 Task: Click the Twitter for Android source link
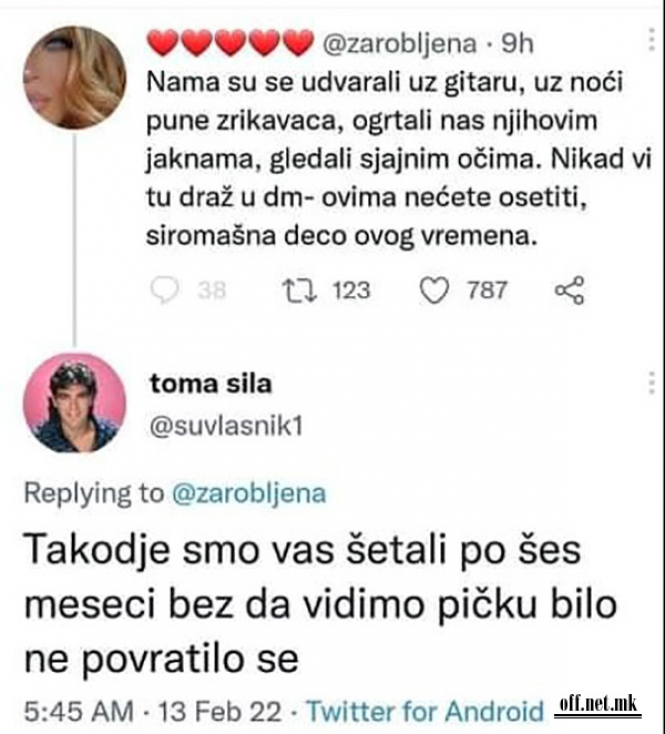pos(424,712)
